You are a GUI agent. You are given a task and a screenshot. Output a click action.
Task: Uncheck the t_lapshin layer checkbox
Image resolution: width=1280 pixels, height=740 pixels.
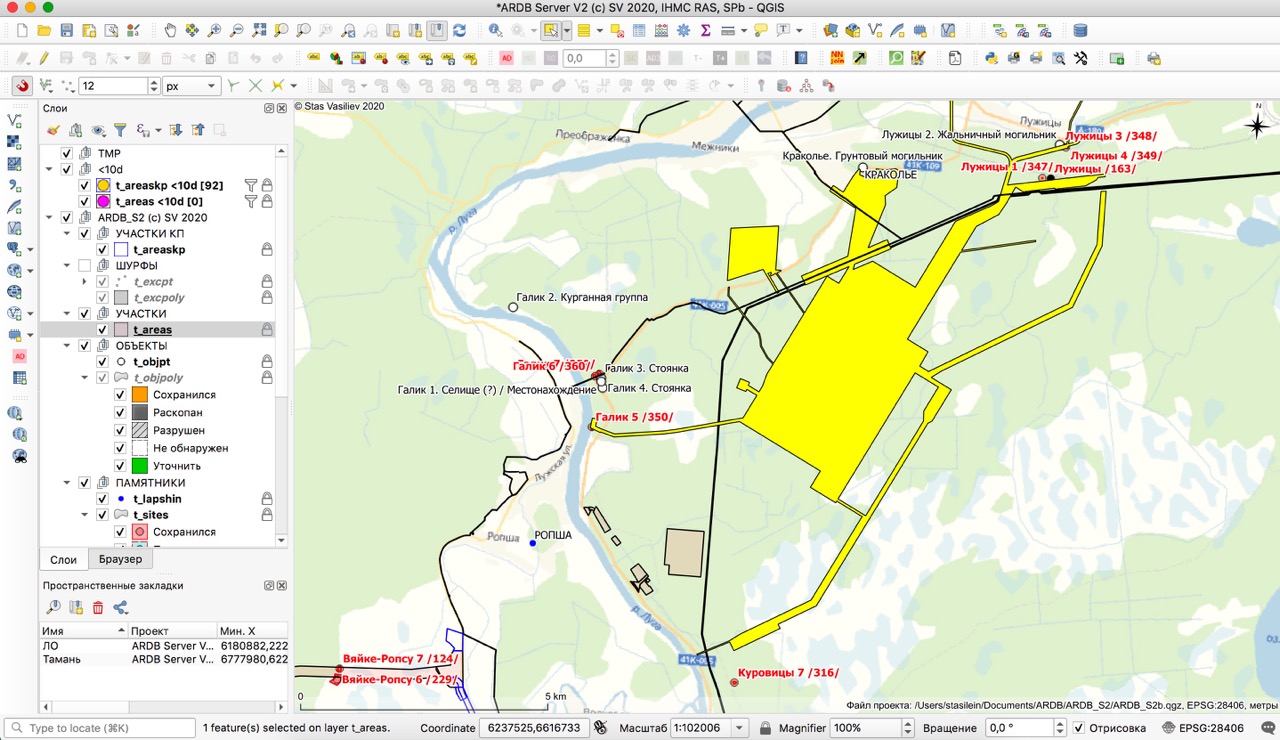coord(102,499)
